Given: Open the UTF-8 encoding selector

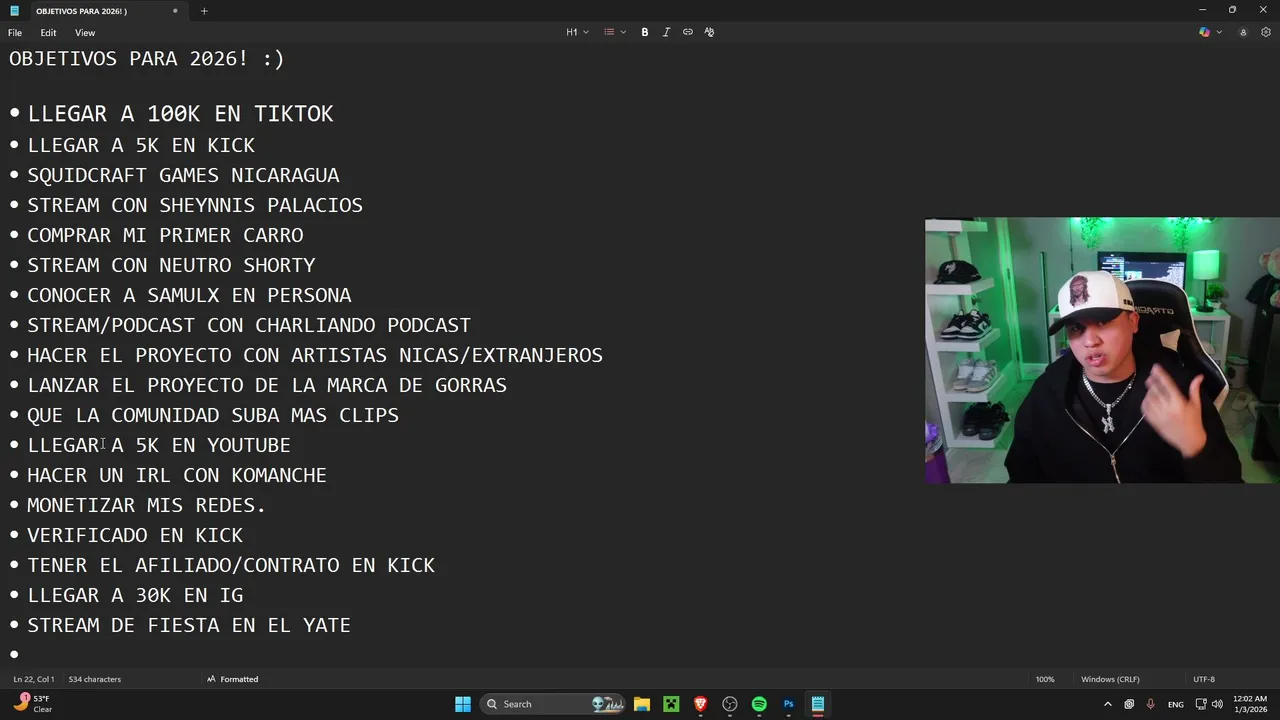Looking at the screenshot, I should (x=1204, y=679).
